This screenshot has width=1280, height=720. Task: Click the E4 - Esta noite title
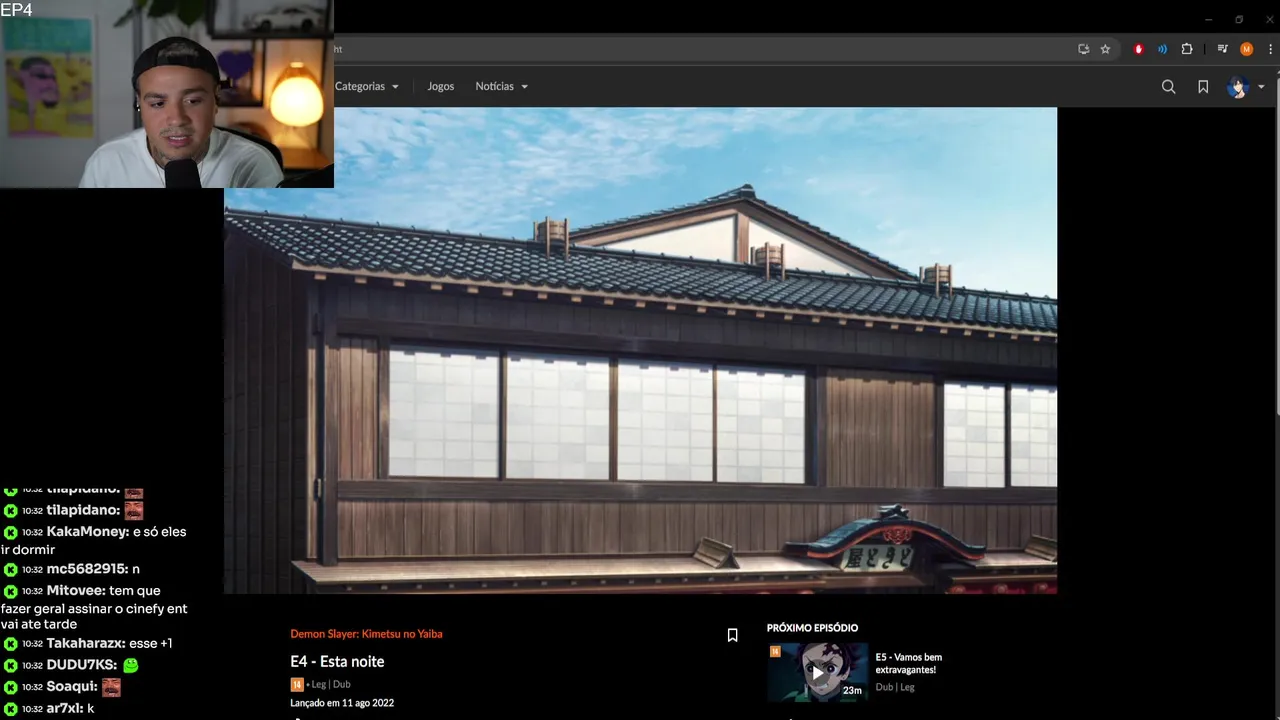(x=337, y=662)
